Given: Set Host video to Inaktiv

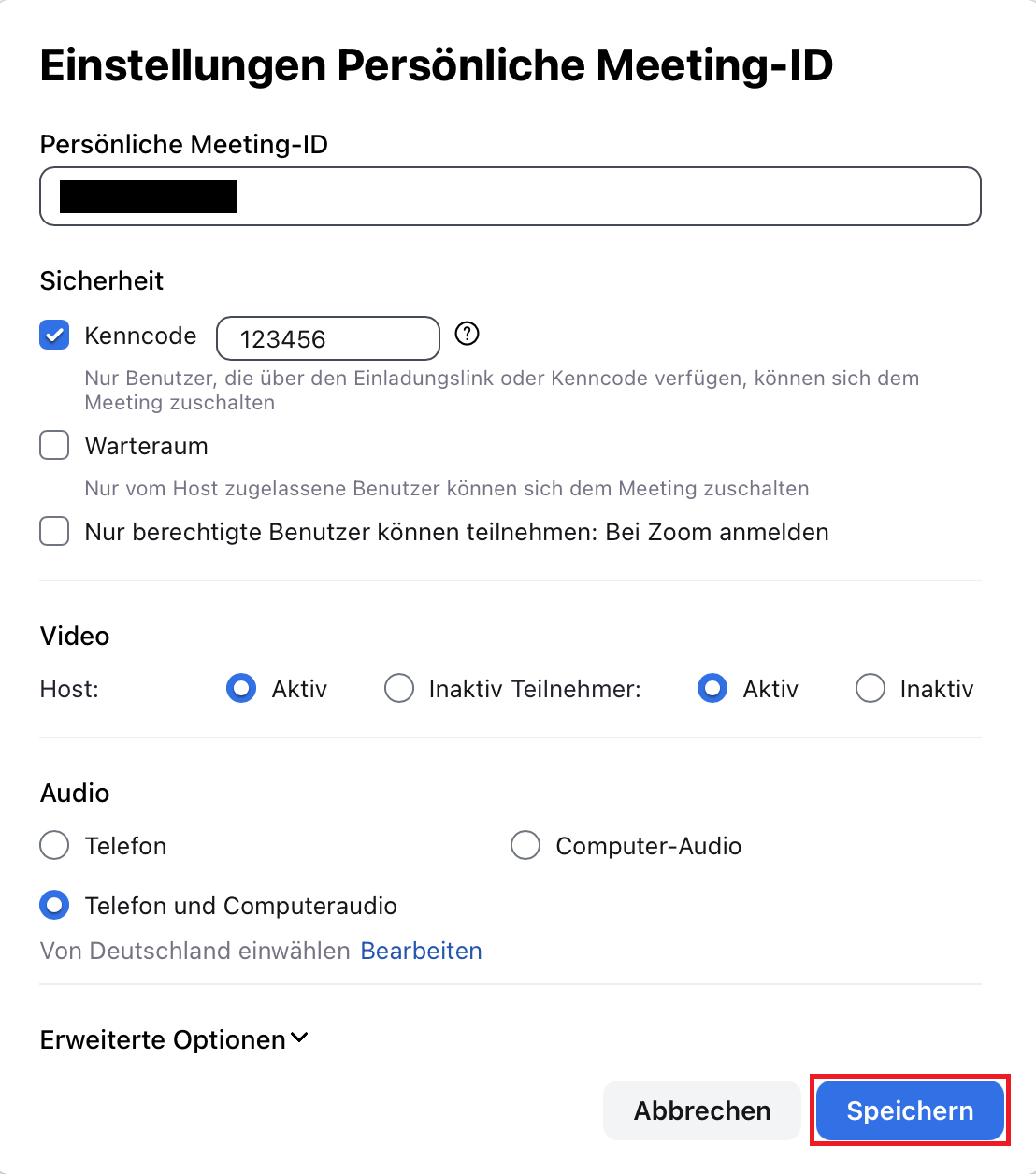Looking at the screenshot, I should pos(399,689).
